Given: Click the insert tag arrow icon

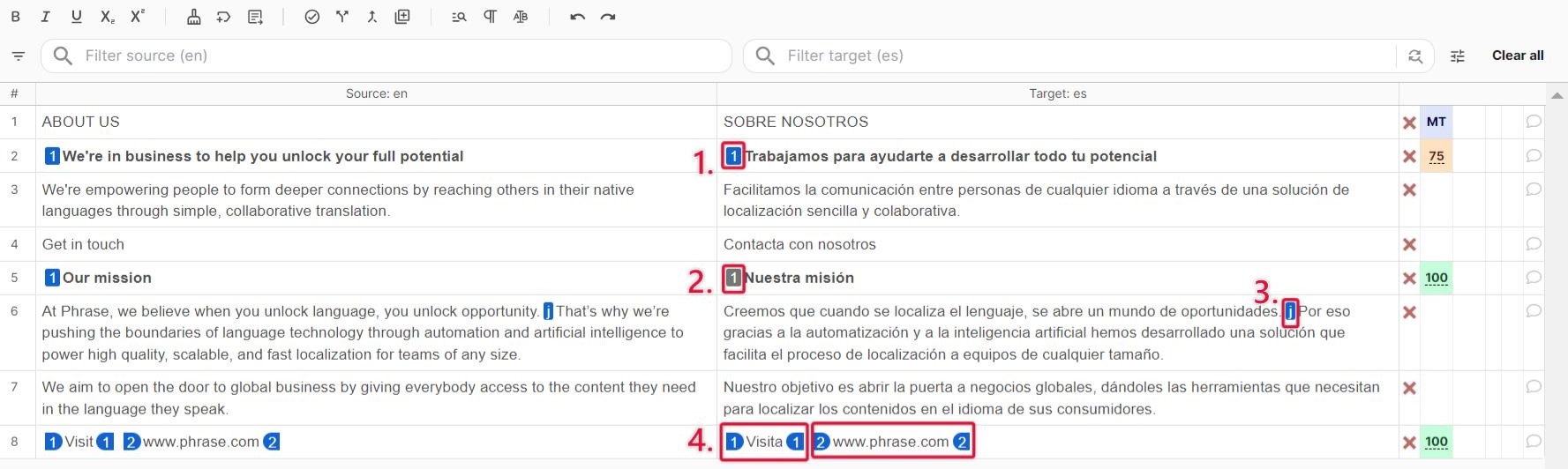Looking at the screenshot, I should [x=224, y=17].
